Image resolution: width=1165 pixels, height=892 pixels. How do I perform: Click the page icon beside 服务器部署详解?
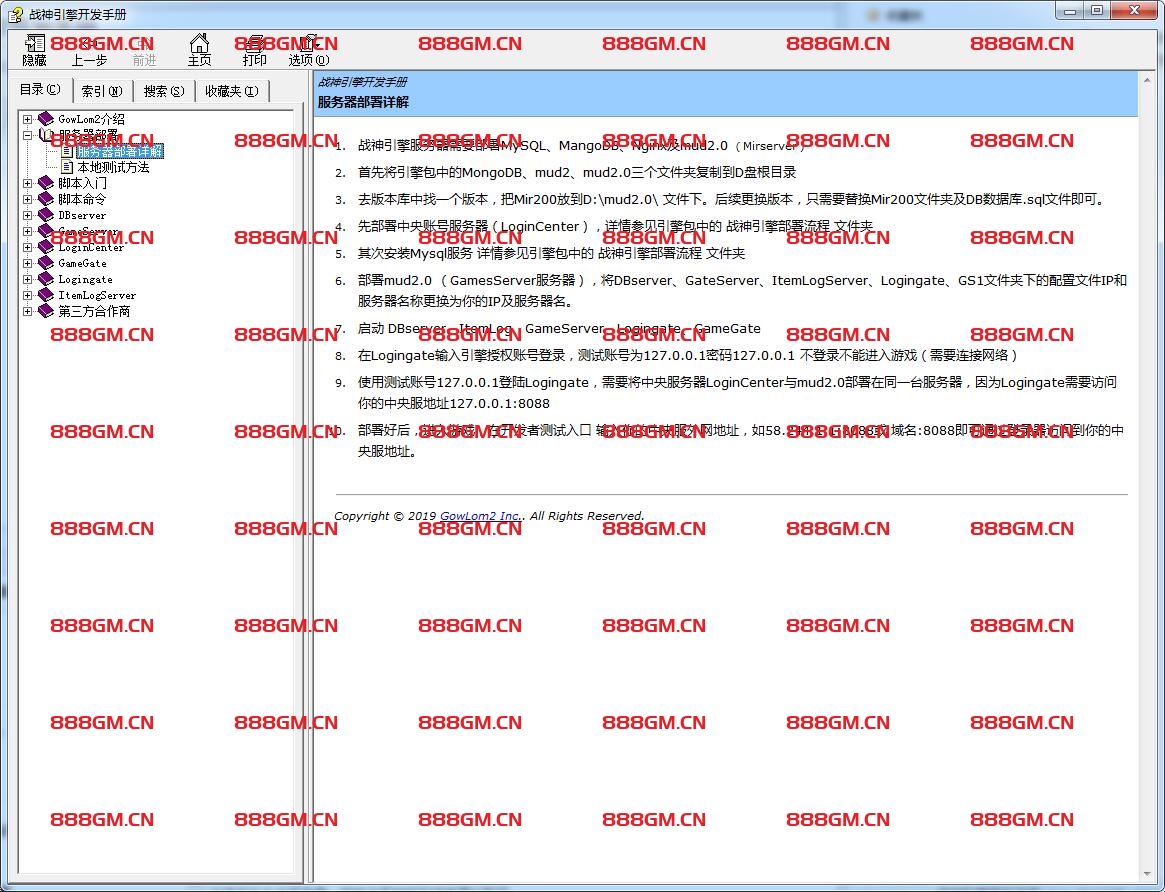67,152
